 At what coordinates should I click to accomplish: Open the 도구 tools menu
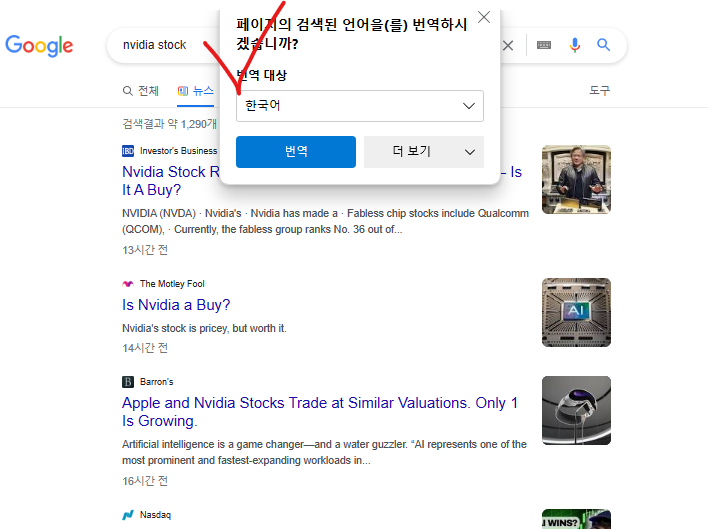600,90
